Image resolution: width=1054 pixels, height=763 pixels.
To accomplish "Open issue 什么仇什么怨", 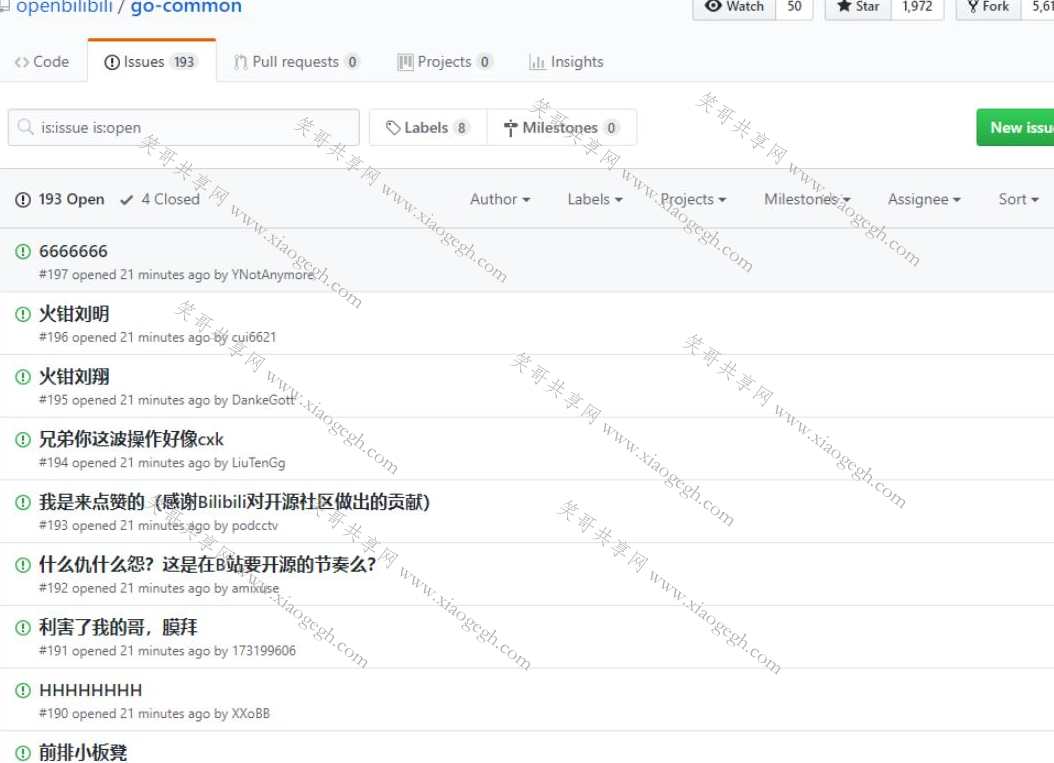I will click(x=207, y=565).
